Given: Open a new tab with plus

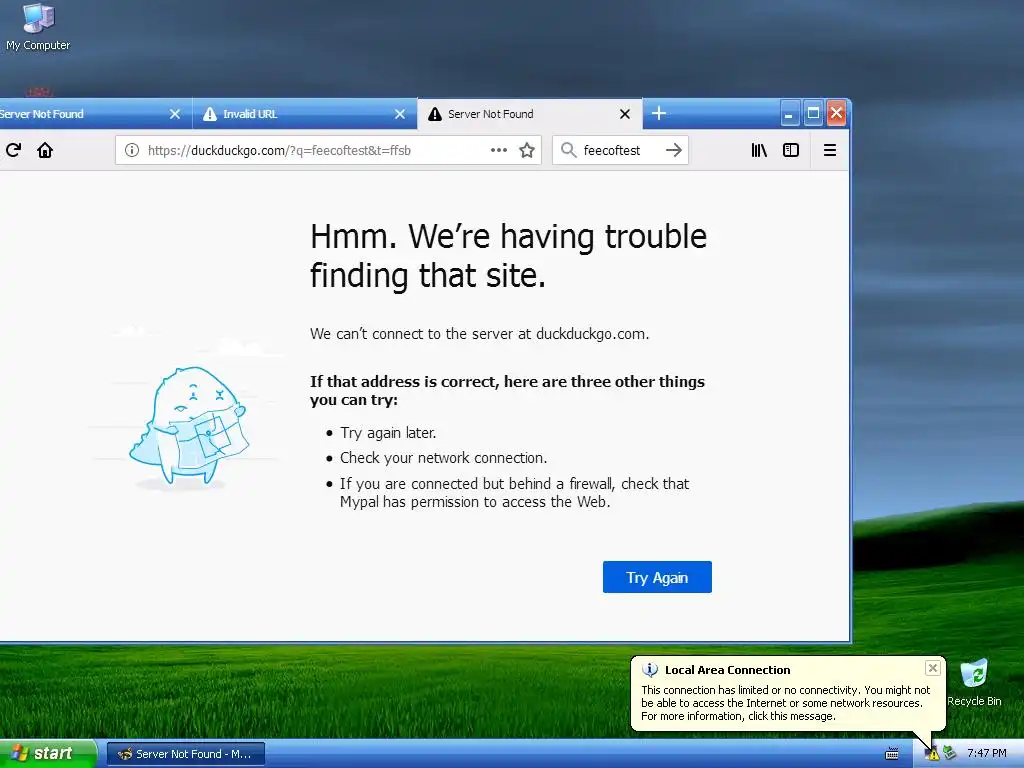Looking at the screenshot, I should tap(659, 114).
